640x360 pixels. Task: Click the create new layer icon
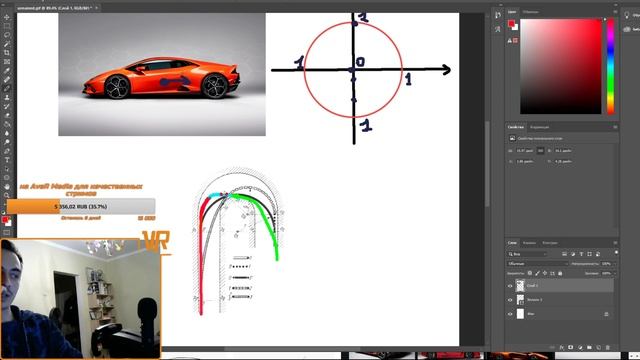click(x=598, y=347)
